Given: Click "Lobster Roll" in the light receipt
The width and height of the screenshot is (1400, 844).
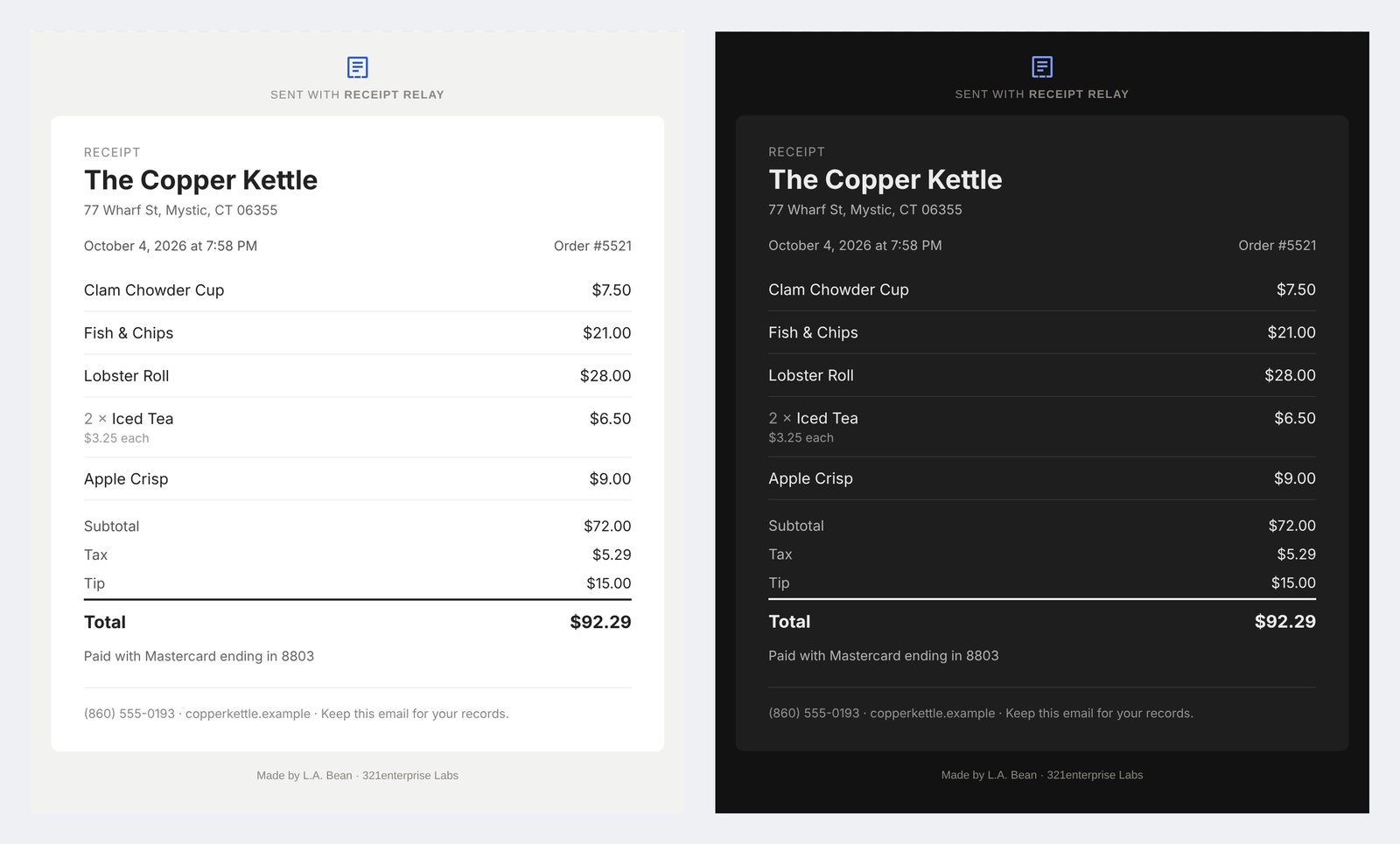Looking at the screenshot, I should [x=127, y=376].
